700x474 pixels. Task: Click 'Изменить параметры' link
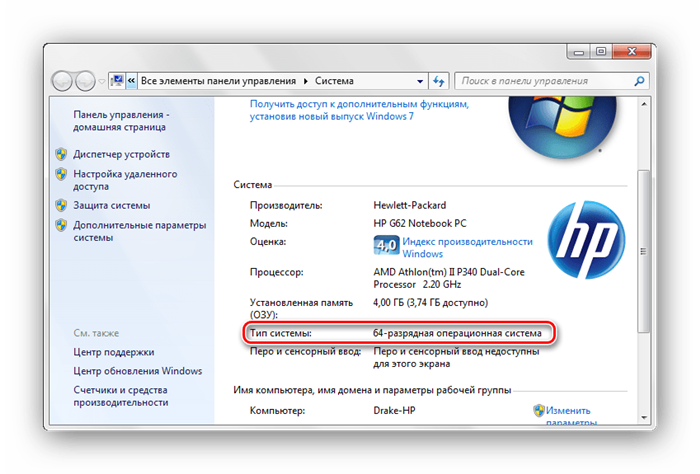point(571,416)
